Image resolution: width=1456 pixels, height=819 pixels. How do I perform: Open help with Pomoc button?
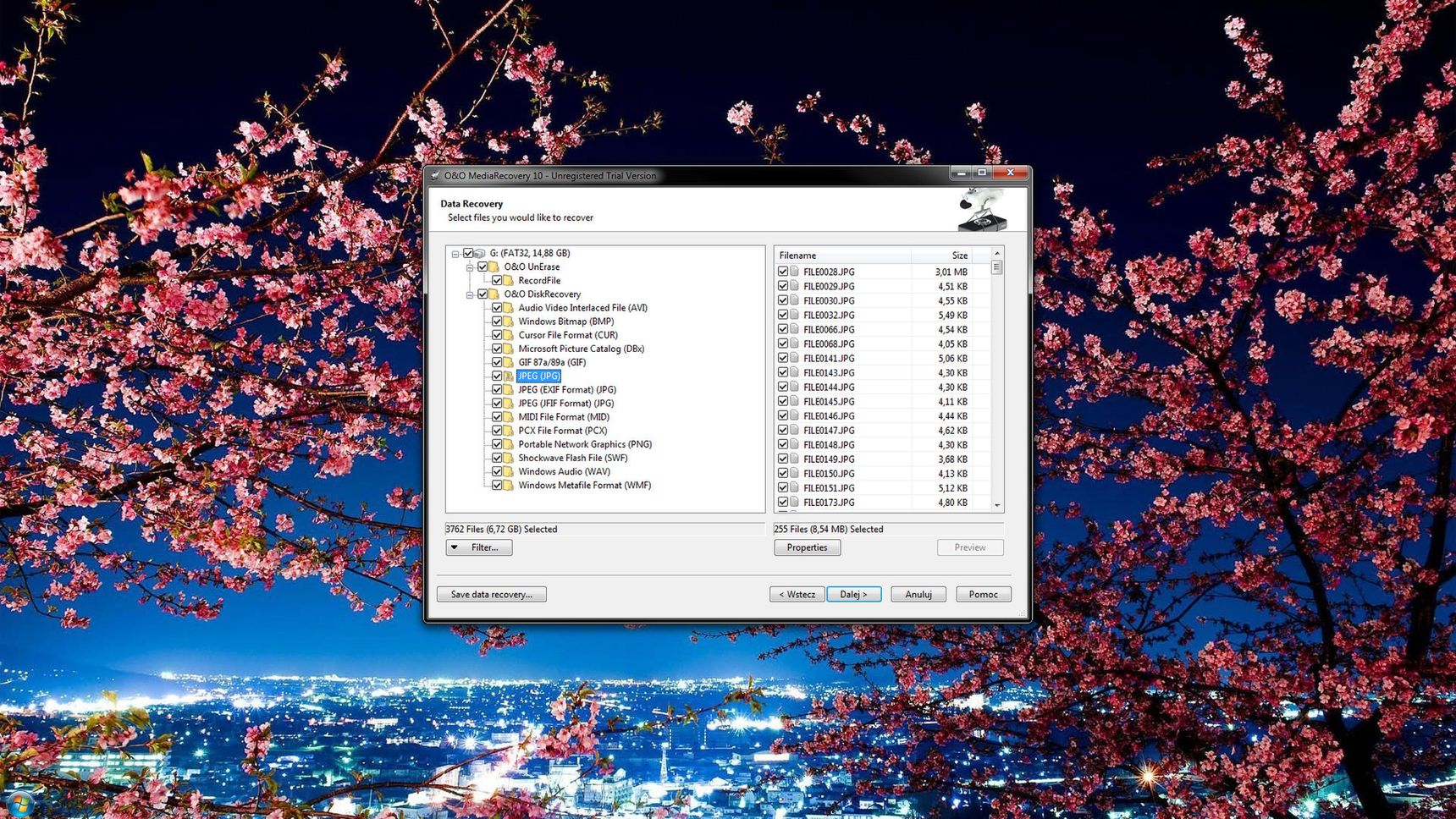tap(984, 594)
